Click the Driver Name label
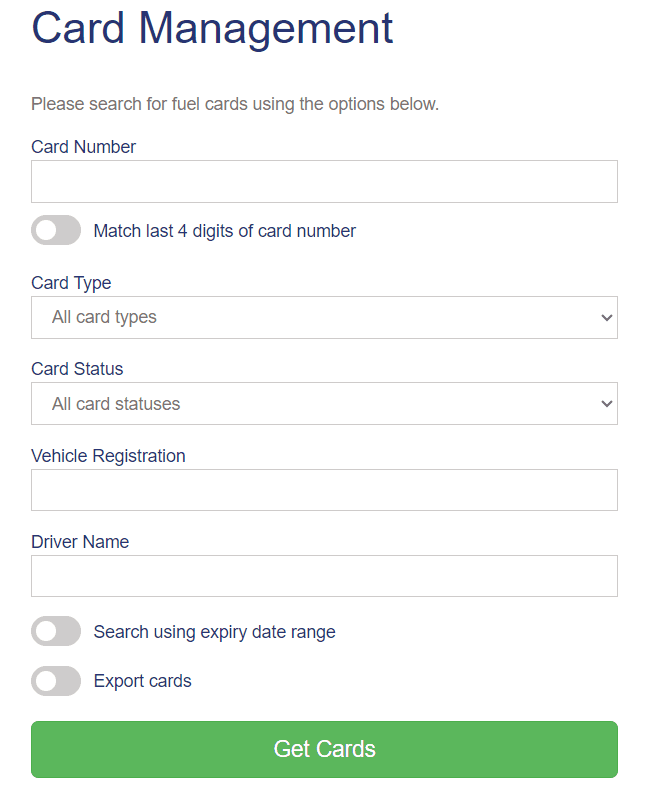Viewport: 649px width, 790px height. tap(80, 542)
